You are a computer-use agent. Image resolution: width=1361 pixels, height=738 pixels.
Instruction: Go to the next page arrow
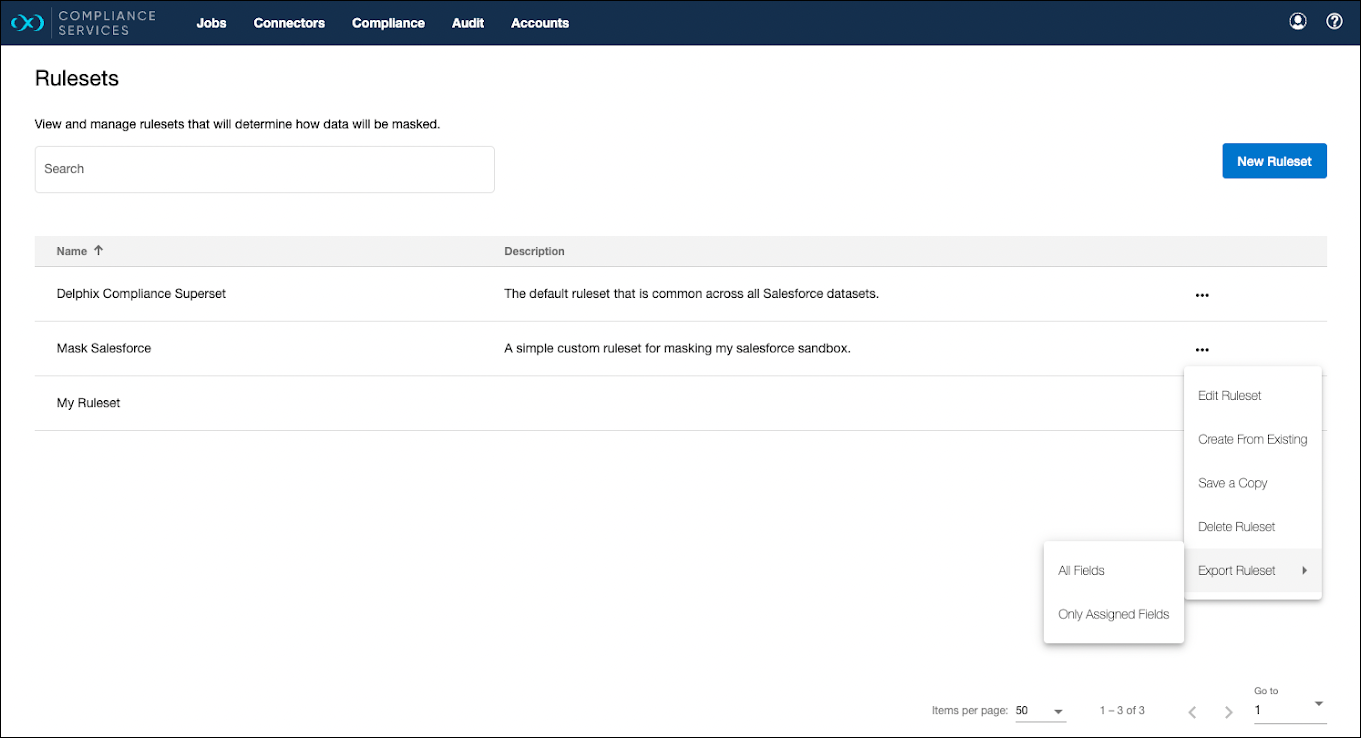1229,711
